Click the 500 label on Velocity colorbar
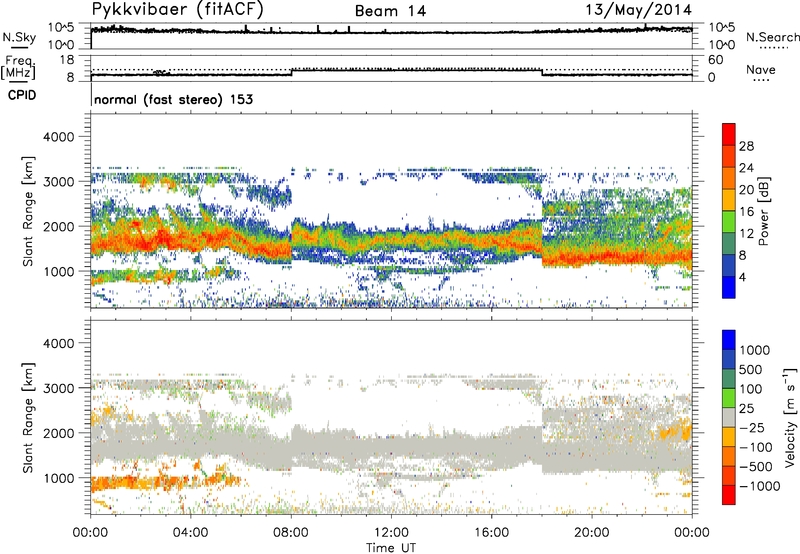Viewport: 800px width, 554px height. tap(753, 369)
